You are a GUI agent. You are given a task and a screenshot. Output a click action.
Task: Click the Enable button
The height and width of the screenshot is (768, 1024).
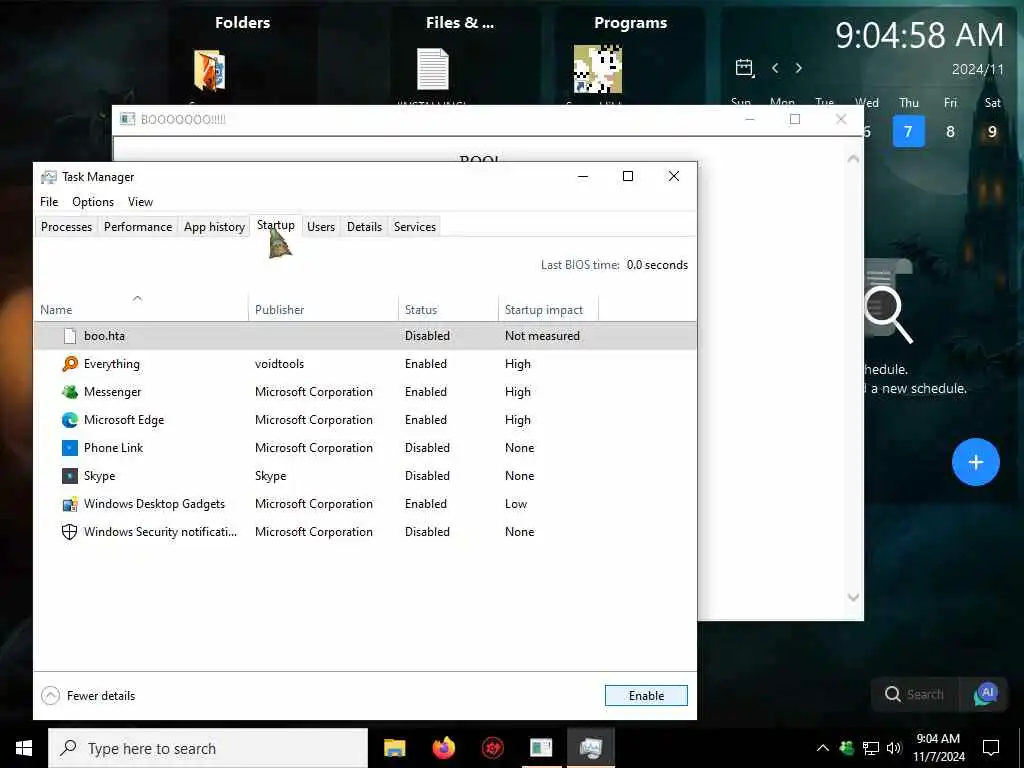click(x=646, y=696)
